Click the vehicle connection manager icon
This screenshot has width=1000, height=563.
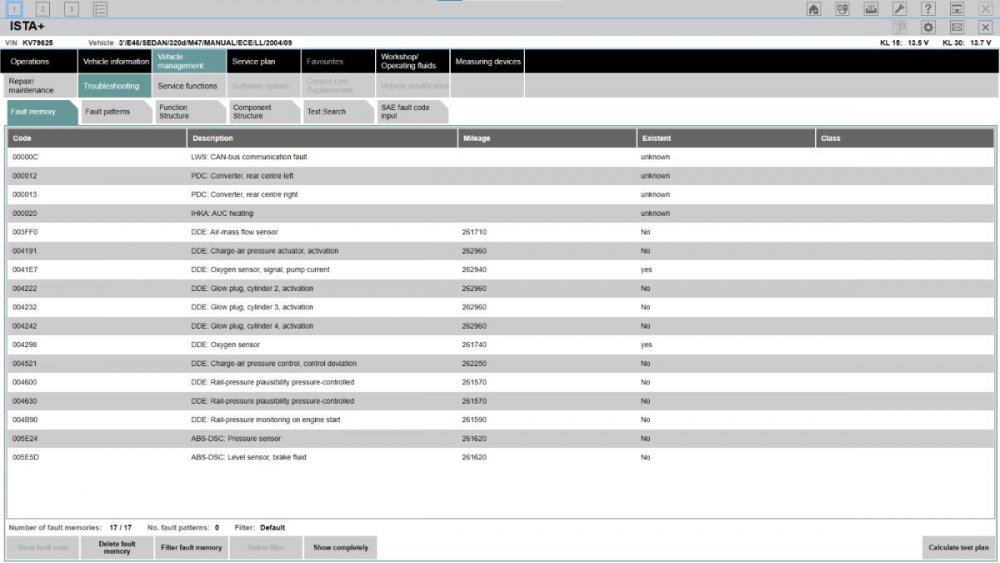click(x=842, y=9)
